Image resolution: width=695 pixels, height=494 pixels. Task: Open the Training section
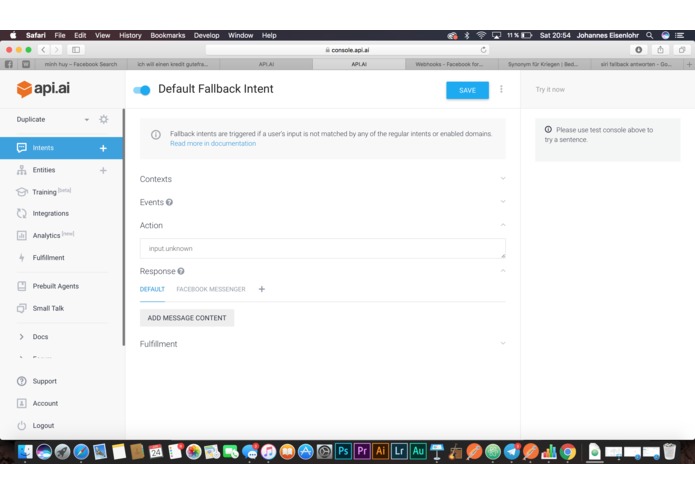tap(44, 192)
